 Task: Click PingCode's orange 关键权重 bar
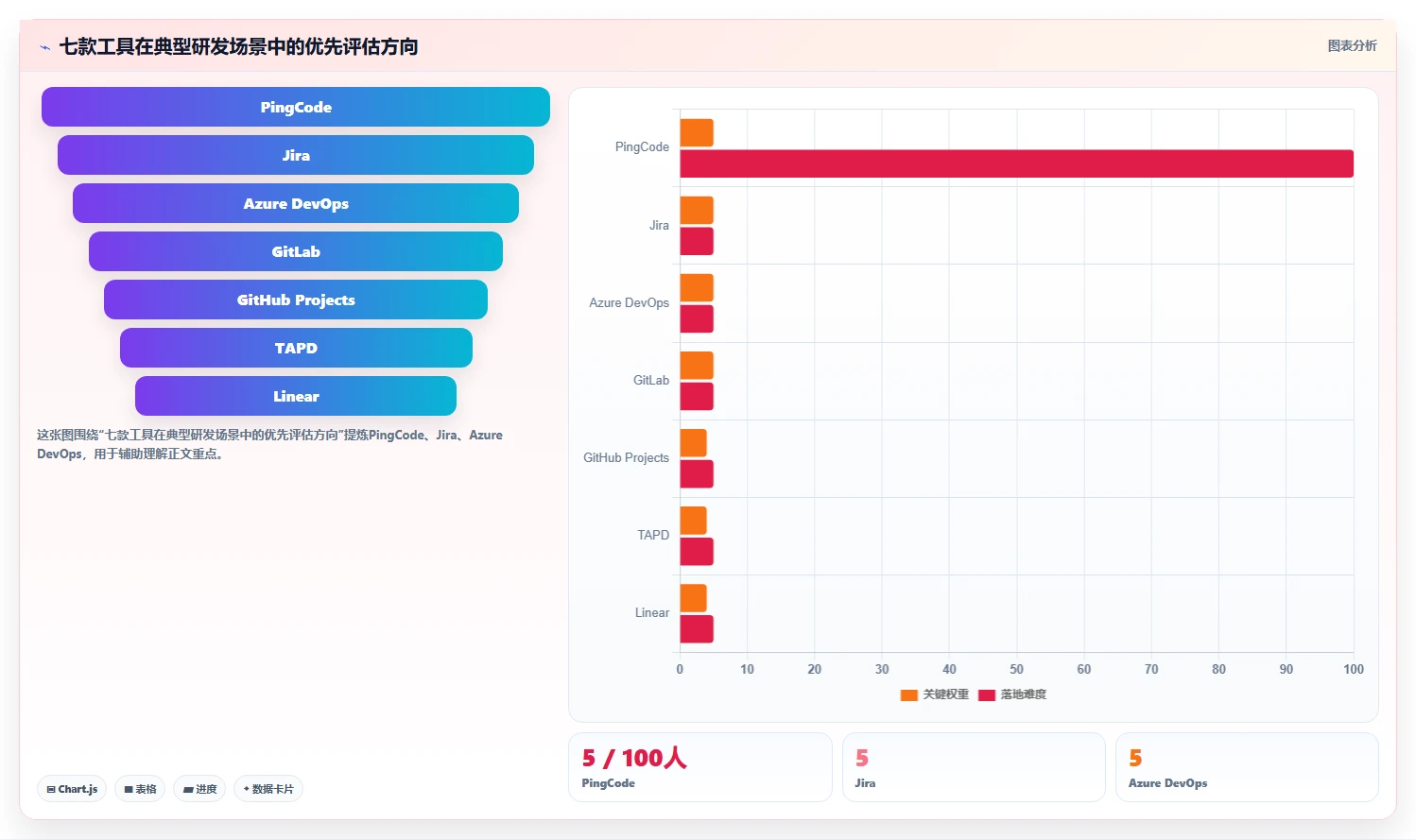tap(697, 133)
